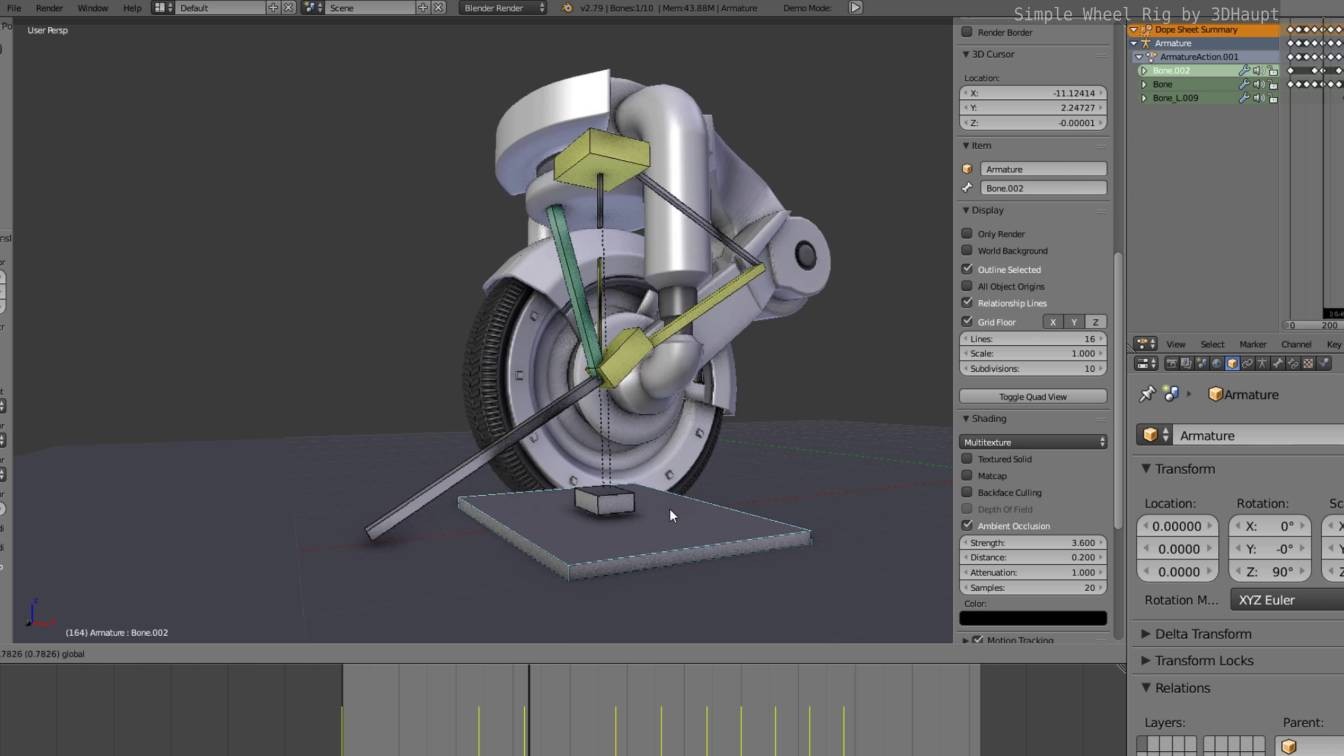1344x756 pixels.
Task: Disable Ambient Occlusion shading
Action: pos(967,525)
